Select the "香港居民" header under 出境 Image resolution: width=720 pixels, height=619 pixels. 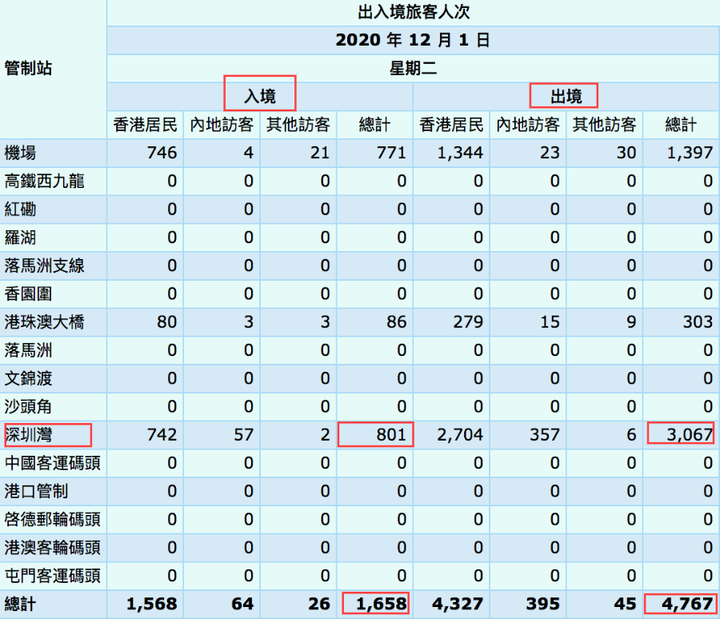click(x=451, y=124)
